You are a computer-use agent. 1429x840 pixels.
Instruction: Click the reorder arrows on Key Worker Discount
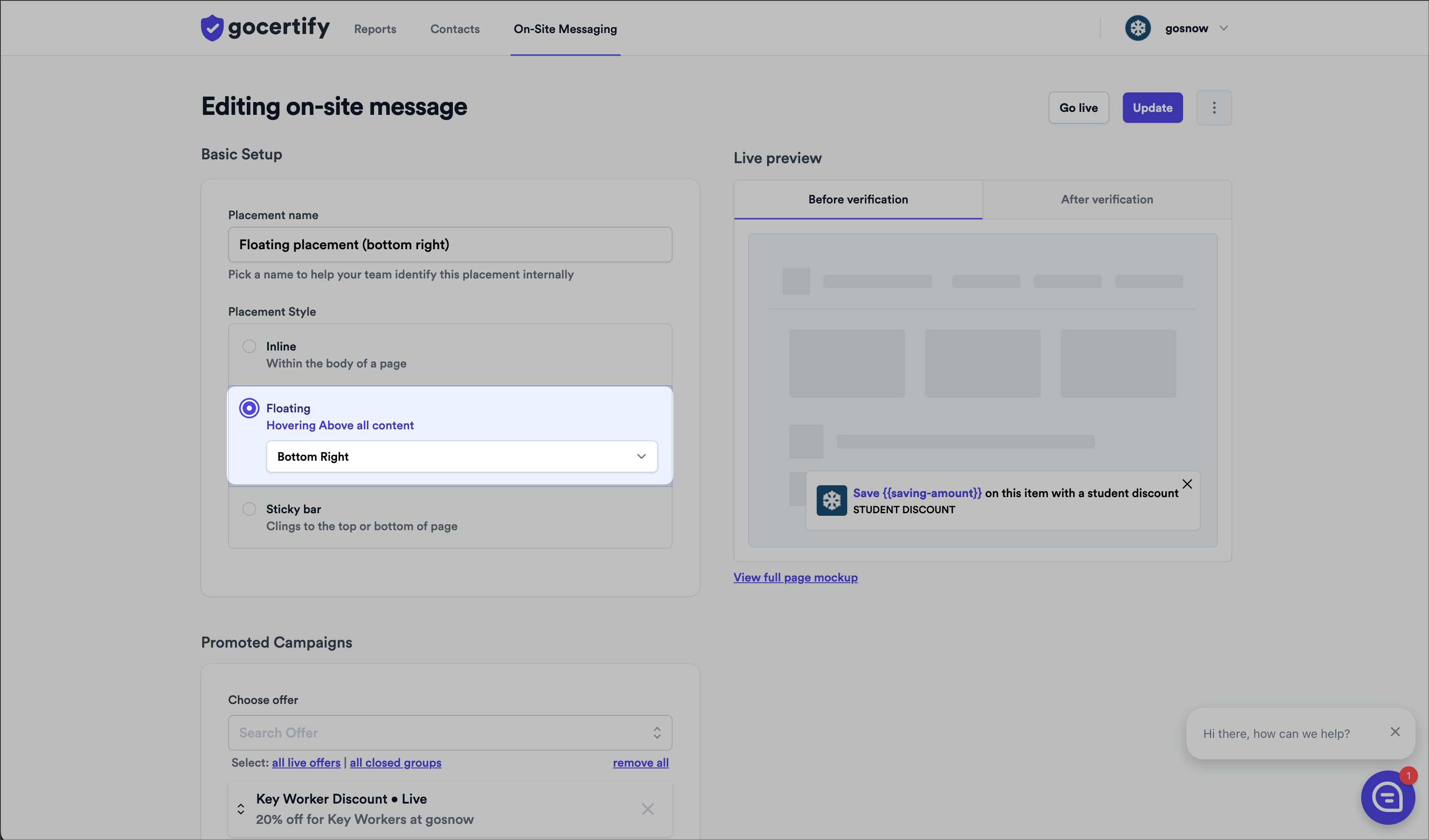pos(241,809)
